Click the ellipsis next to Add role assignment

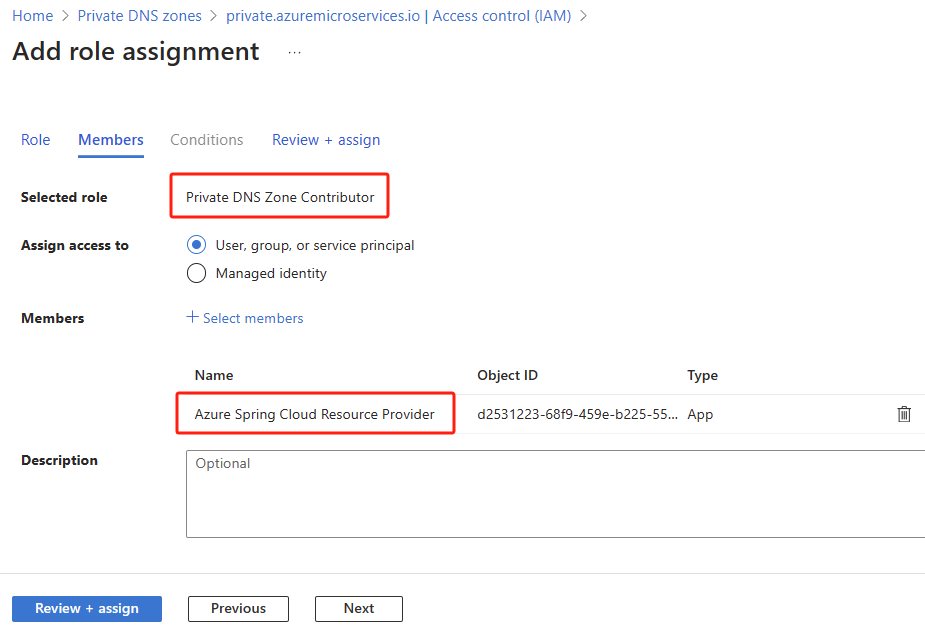point(294,52)
